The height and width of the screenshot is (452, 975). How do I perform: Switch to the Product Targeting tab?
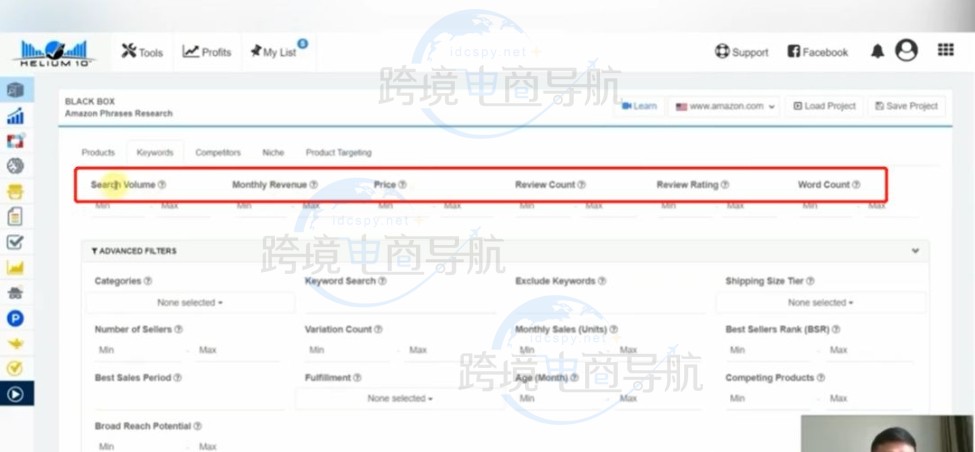(x=338, y=153)
